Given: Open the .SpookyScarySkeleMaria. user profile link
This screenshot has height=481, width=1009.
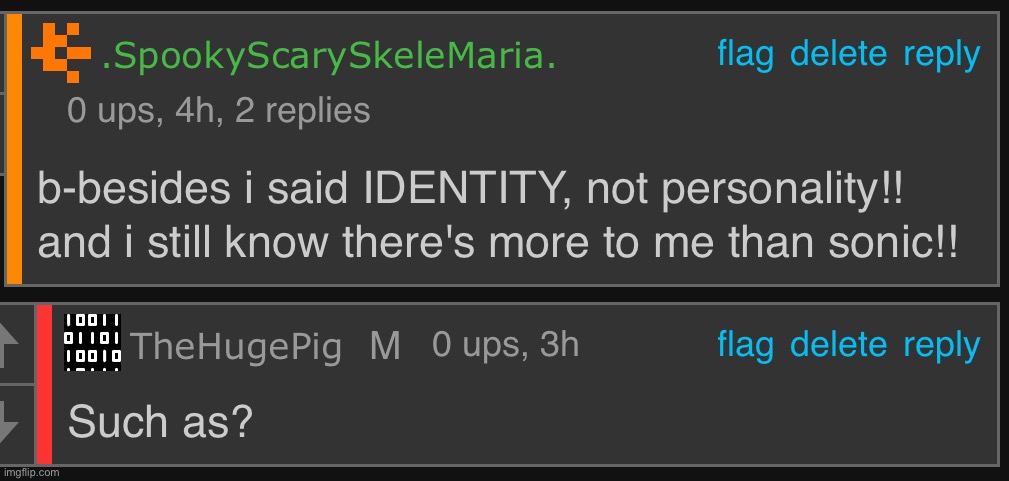Looking at the screenshot, I should tap(329, 58).
